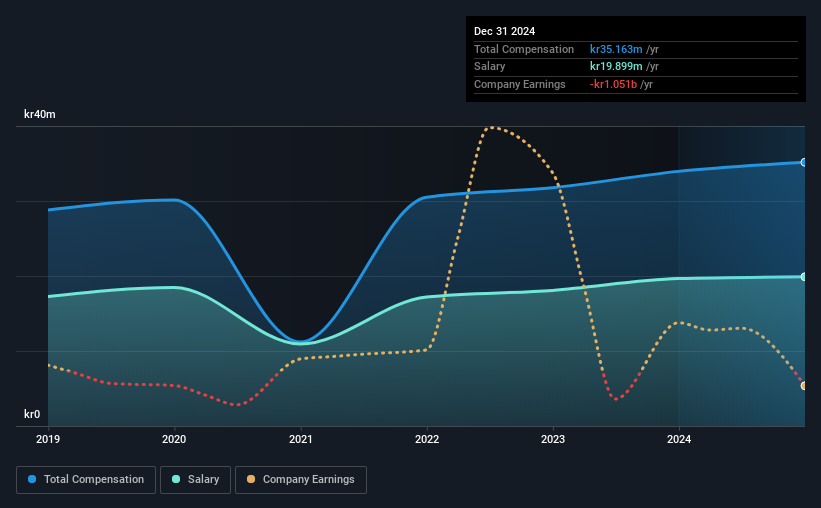Image resolution: width=821 pixels, height=508 pixels.
Task: Toggle the Salary legend button
Action: (x=195, y=480)
